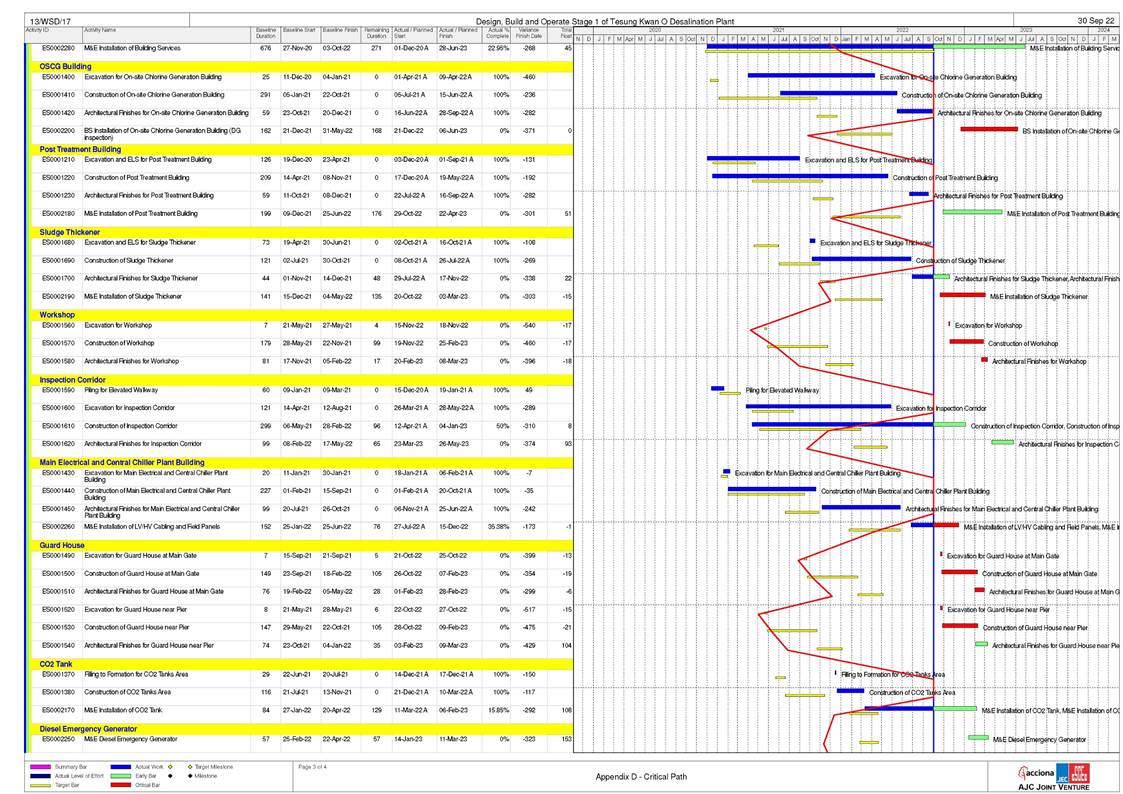Click the Actual Level of Effort swatch
This screenshot has width=1123, height=794.
point(40,776)
